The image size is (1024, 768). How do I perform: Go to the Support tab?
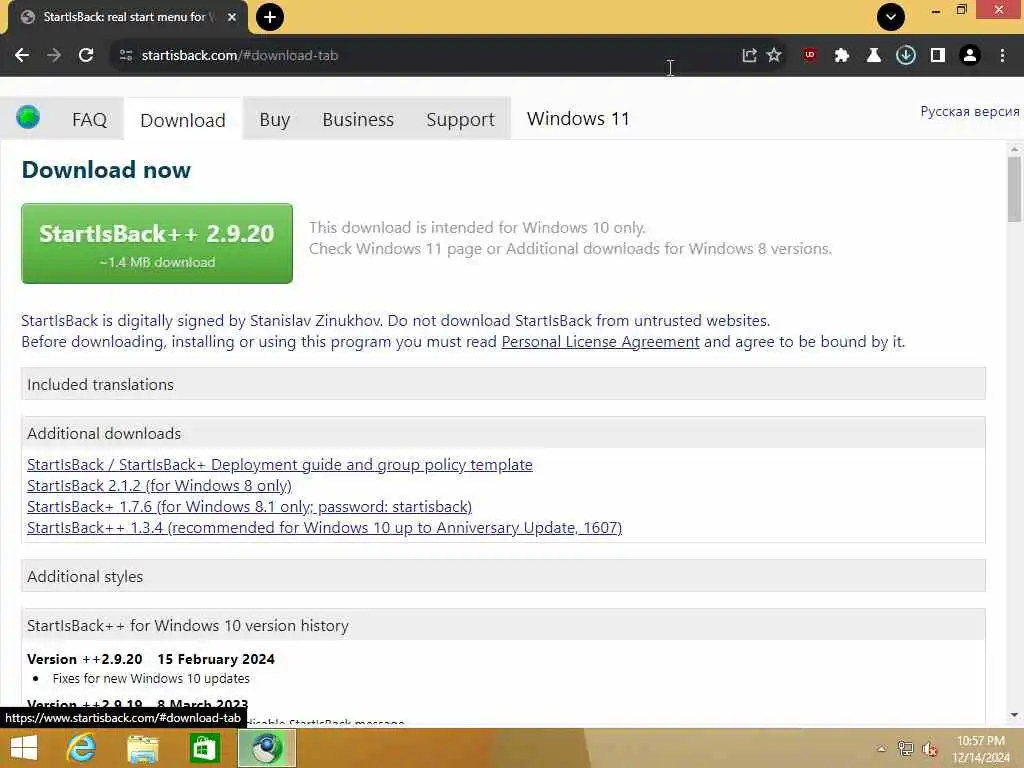pos(460,120)
